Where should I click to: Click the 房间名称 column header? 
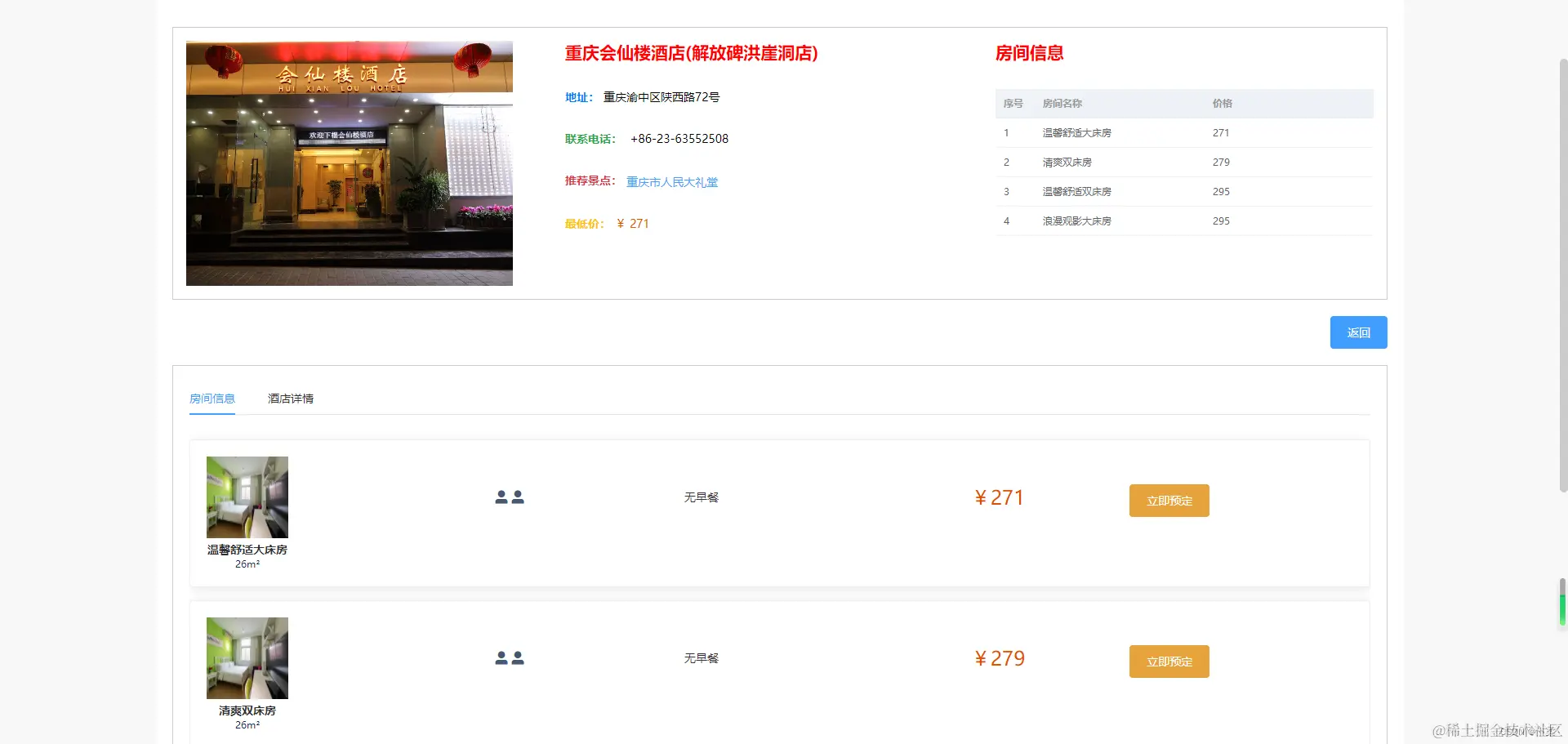pyautogui.click(x=1062, y=104)
